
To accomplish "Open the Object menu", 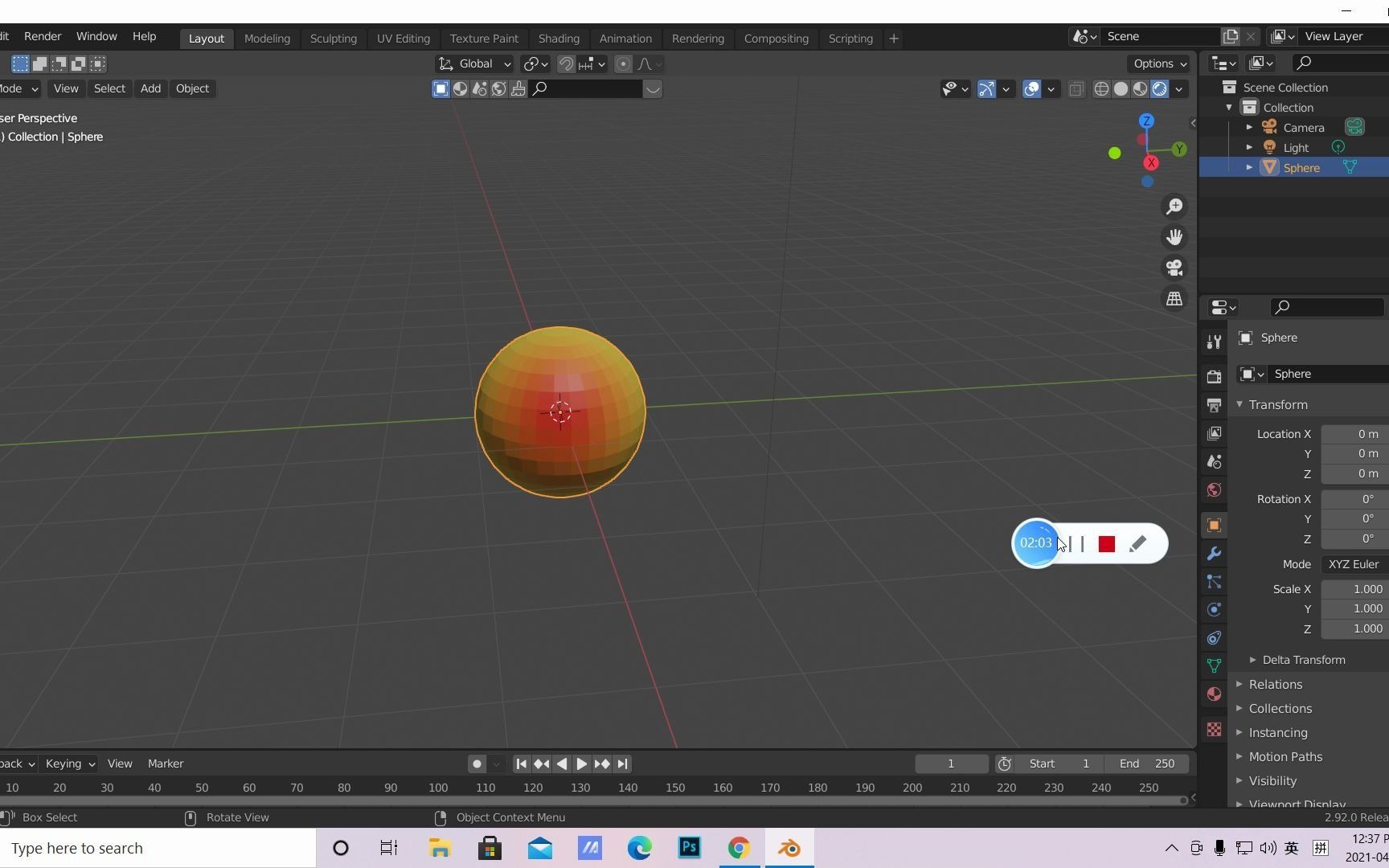I will pos(192,88).
